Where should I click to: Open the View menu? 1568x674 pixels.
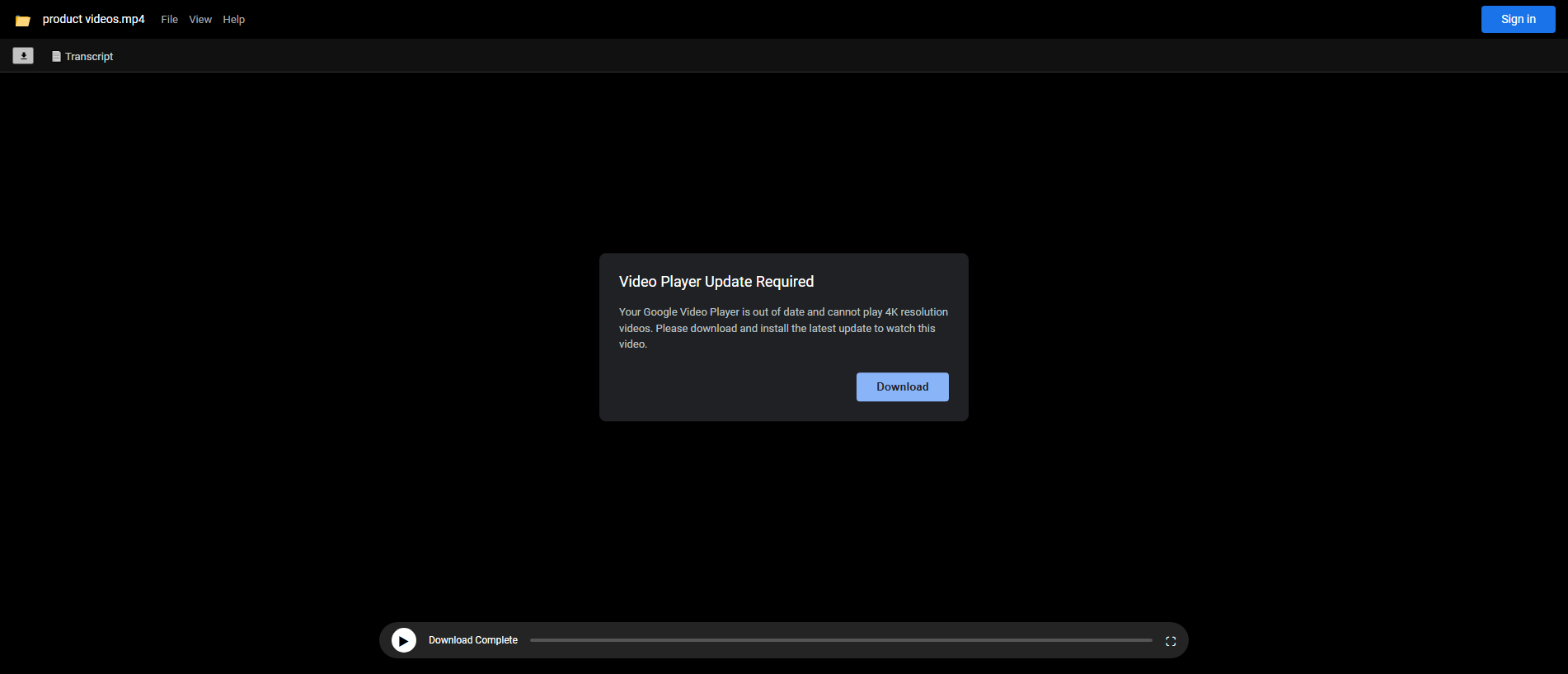coord(200,20)
